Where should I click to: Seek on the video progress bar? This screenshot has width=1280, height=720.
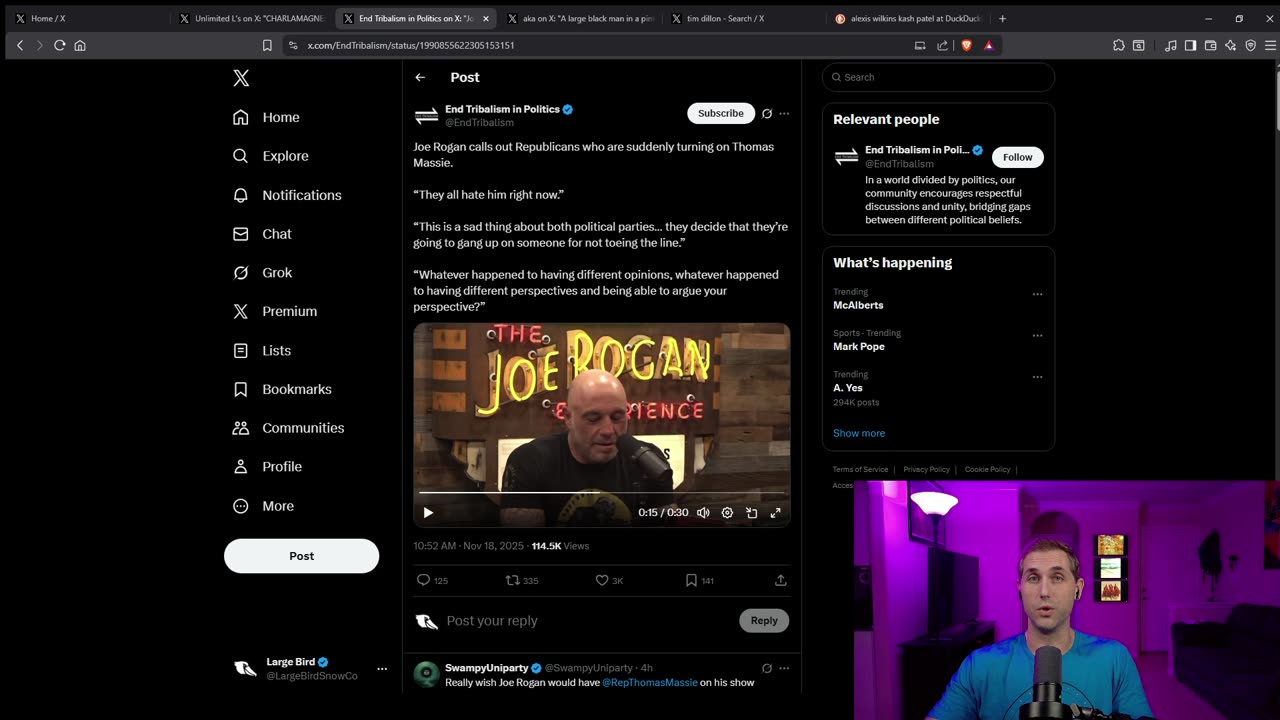point(601,493)
